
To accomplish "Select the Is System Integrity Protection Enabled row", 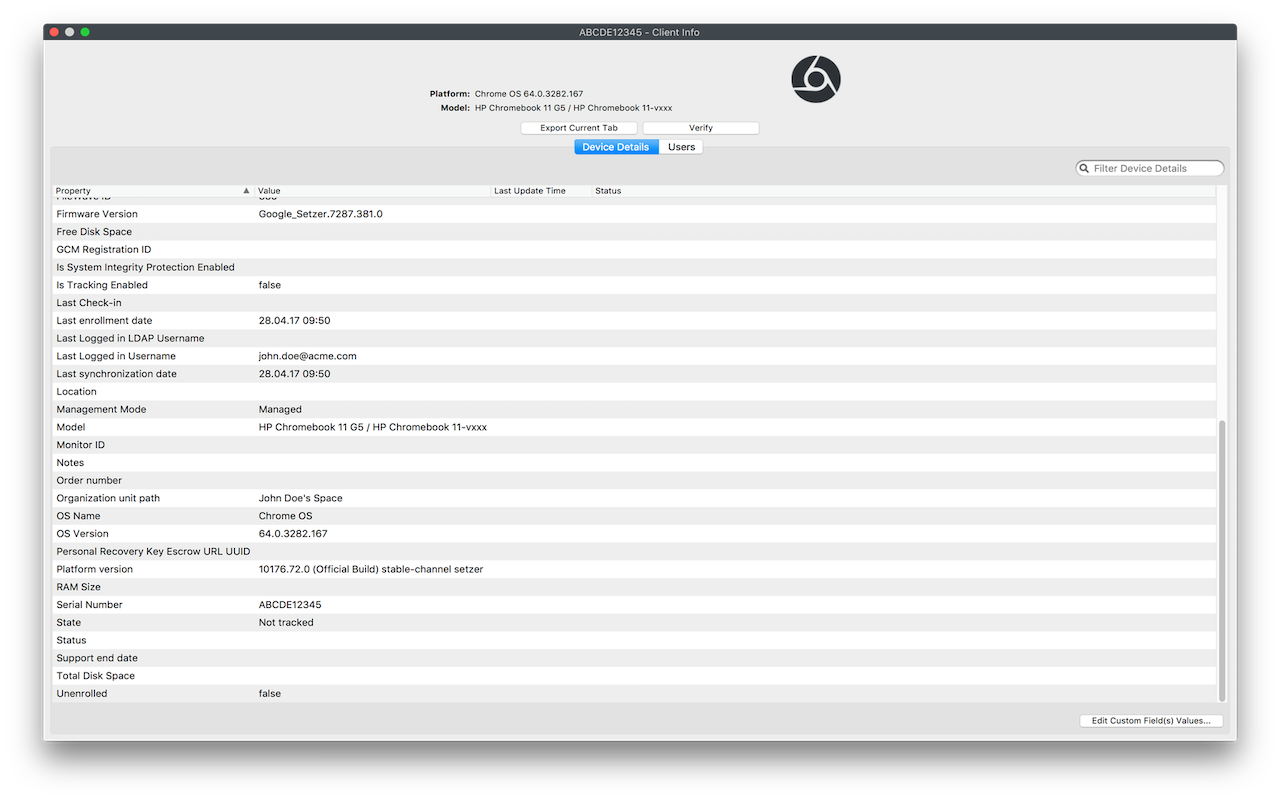I will point(634,267).
